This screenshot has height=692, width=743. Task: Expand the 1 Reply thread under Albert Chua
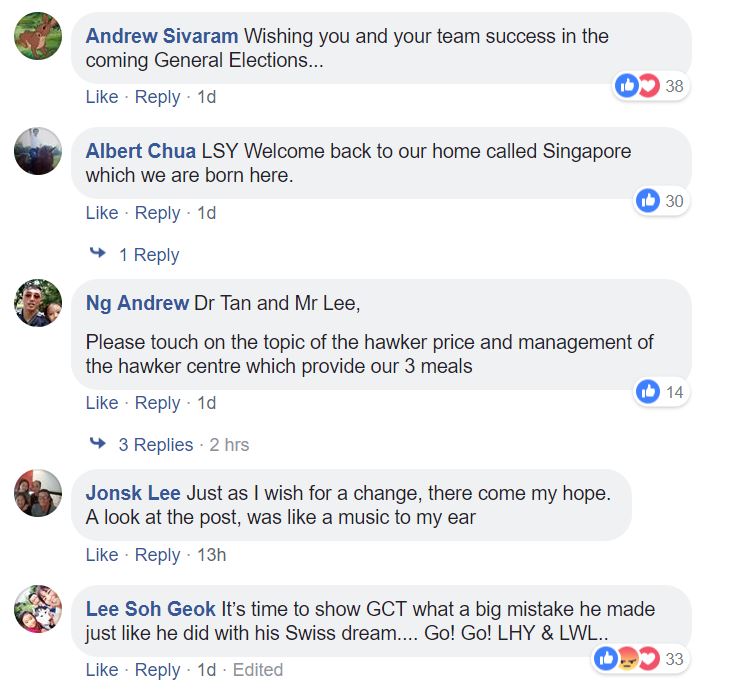(x=149, y=255)
